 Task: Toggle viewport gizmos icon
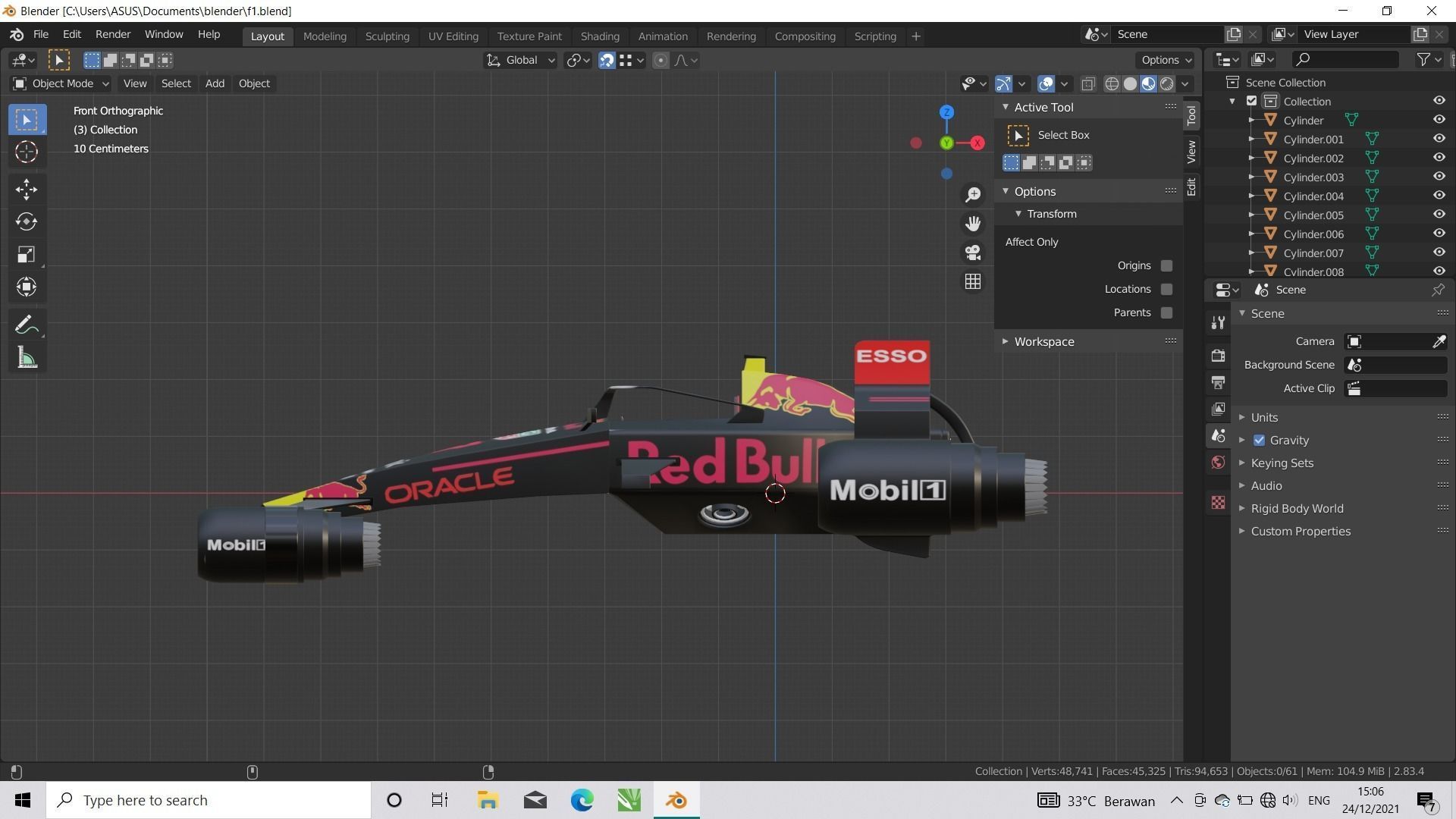1003,83
